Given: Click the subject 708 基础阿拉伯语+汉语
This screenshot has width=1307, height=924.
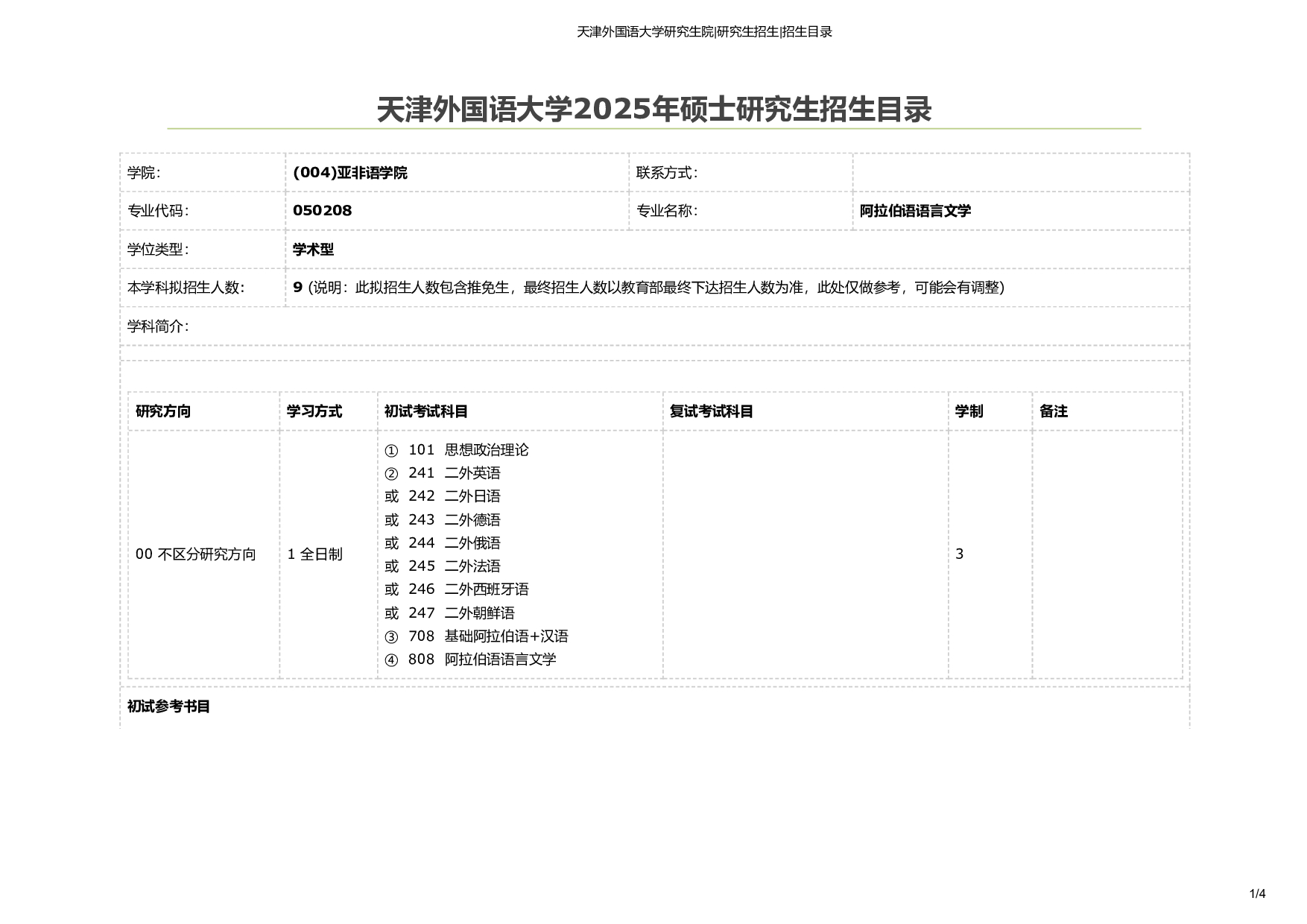Looking at the screenshot, I should 488,636.
